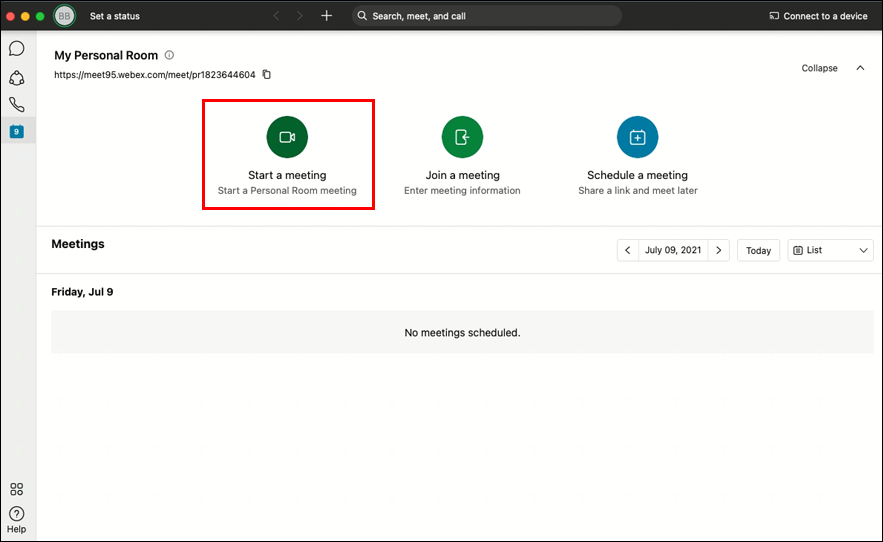This screenshot has height=542, width=883.
Task: Click the BB profile avatar
Action: pos(64,16)
